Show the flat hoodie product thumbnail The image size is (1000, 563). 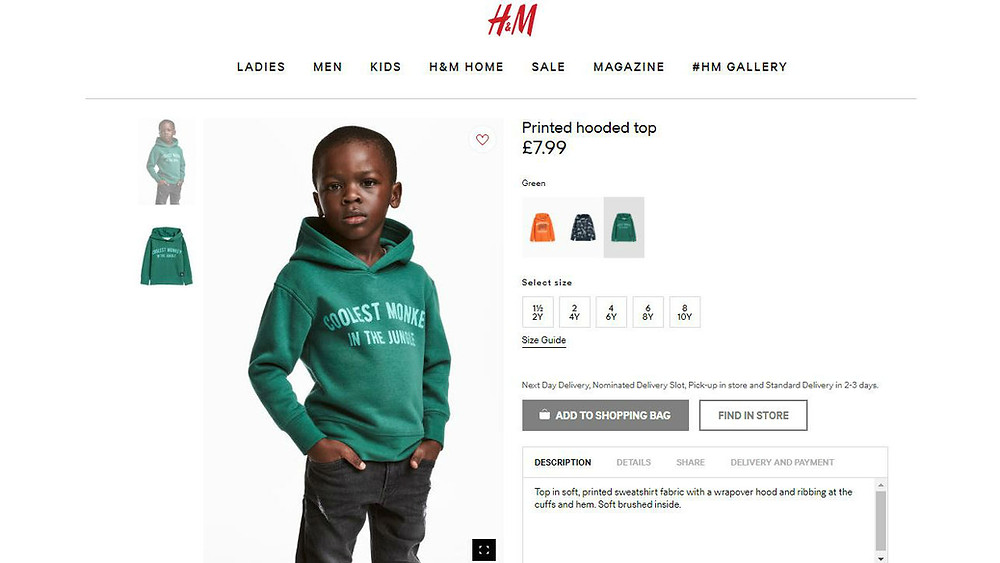coord(166,256)
